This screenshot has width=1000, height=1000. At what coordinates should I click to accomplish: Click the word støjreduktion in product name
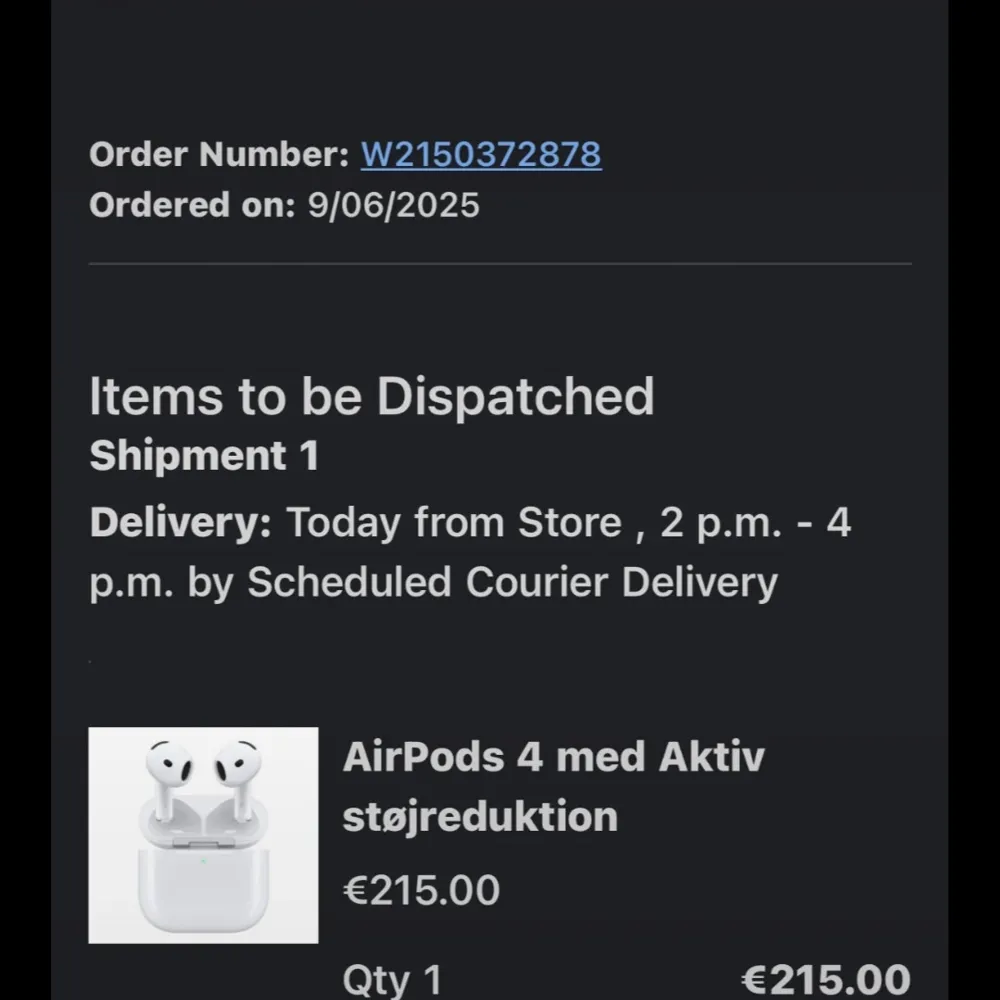pos(480,817)
